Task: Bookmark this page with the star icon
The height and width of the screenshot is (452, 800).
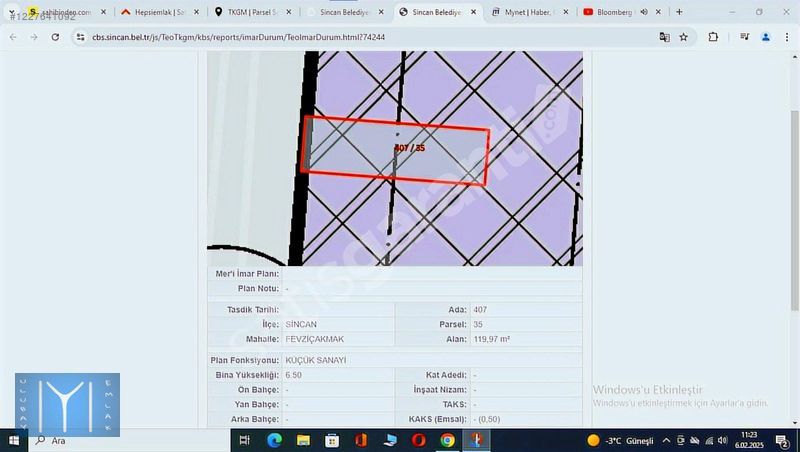Action: point(684,37)
